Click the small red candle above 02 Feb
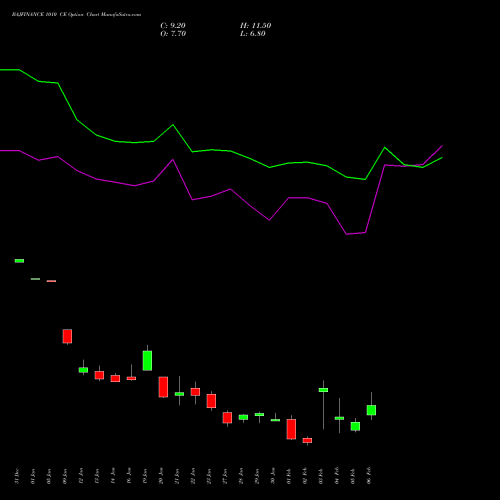The width and height of the screenshot is (500, 500). pos(307,440)
